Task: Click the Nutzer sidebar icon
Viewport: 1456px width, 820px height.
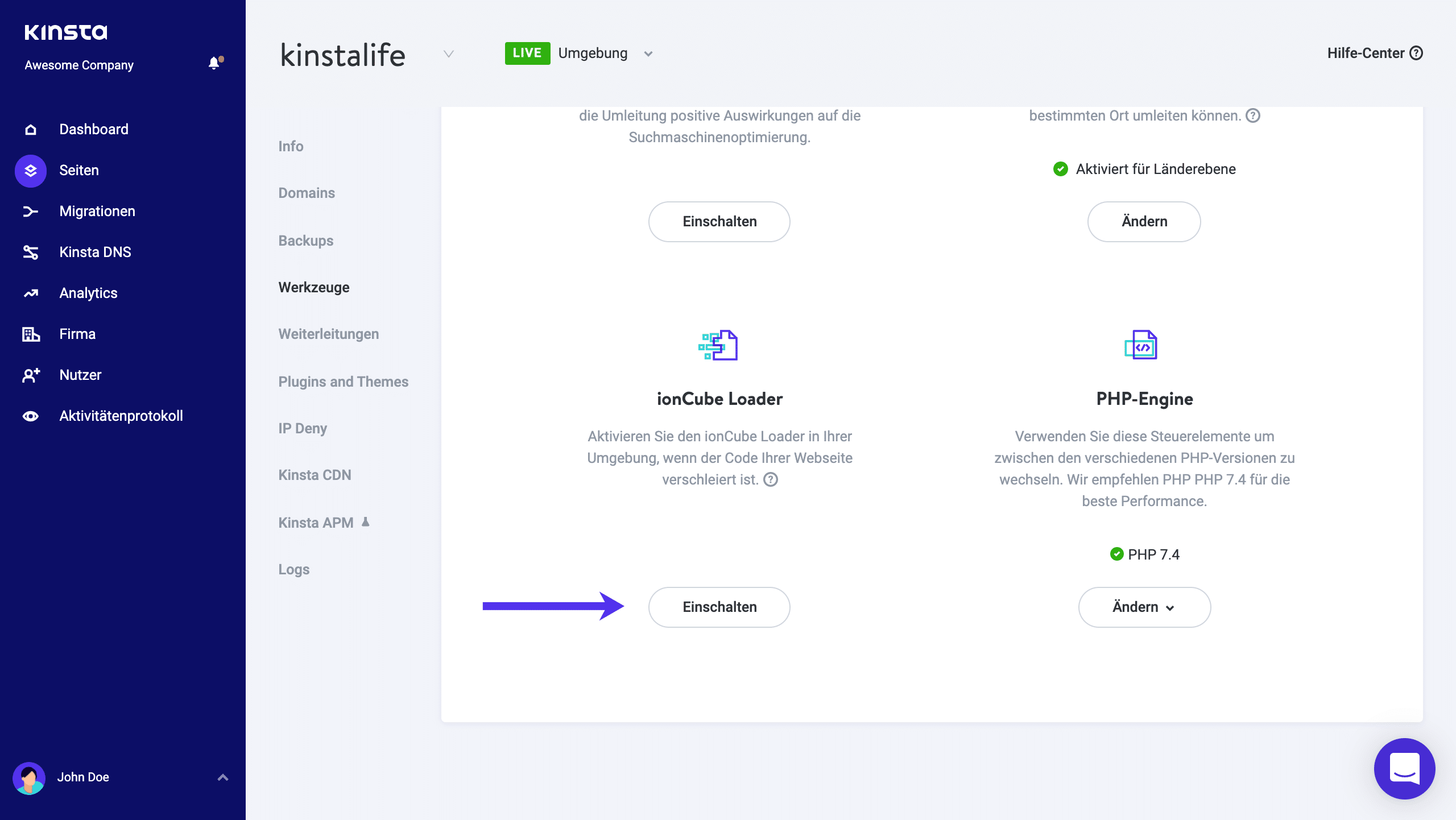Action: 30,375
